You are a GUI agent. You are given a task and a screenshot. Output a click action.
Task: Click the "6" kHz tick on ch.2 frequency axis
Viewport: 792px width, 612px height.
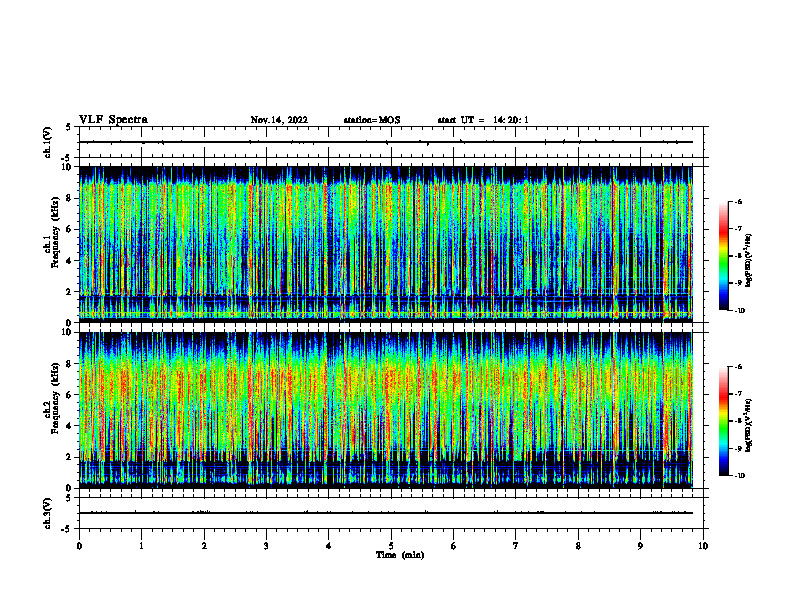(x=70, y=395)
